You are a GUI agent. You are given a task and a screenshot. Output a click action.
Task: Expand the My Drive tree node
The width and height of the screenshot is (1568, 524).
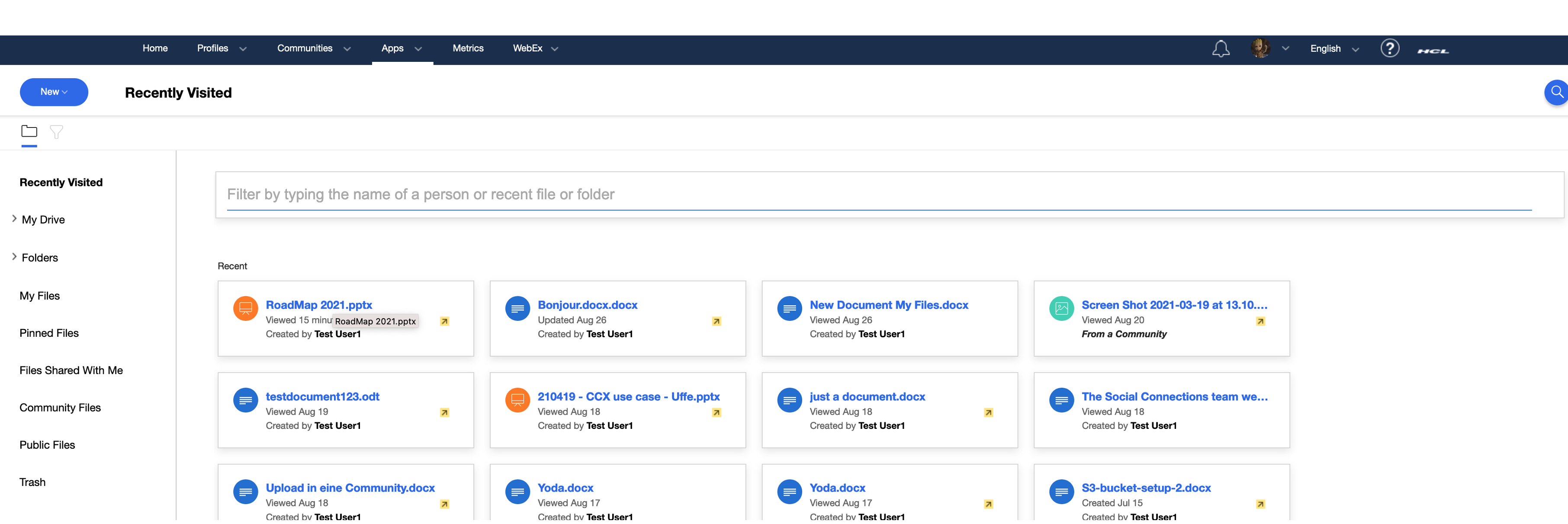coord(14,220)
